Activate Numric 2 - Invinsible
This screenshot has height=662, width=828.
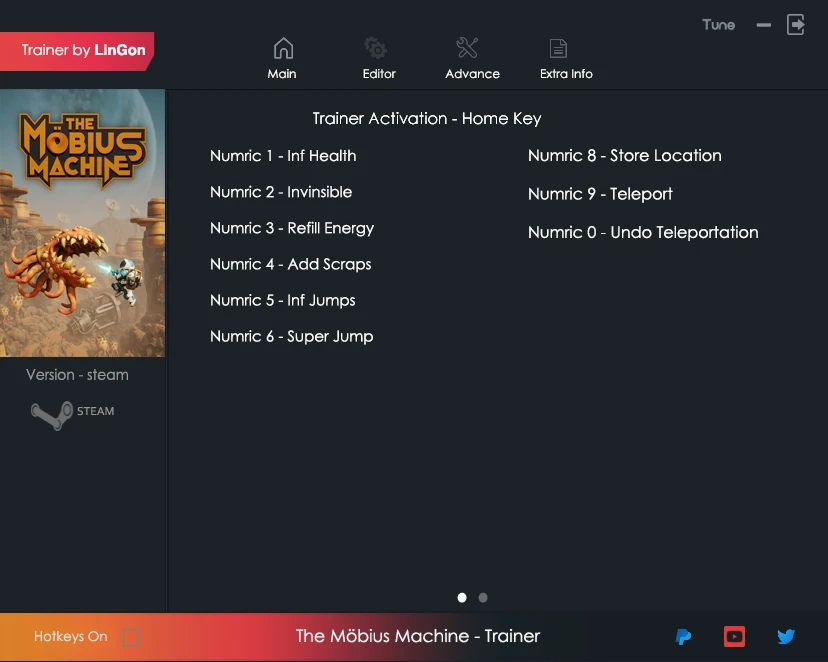pos(281,192)
